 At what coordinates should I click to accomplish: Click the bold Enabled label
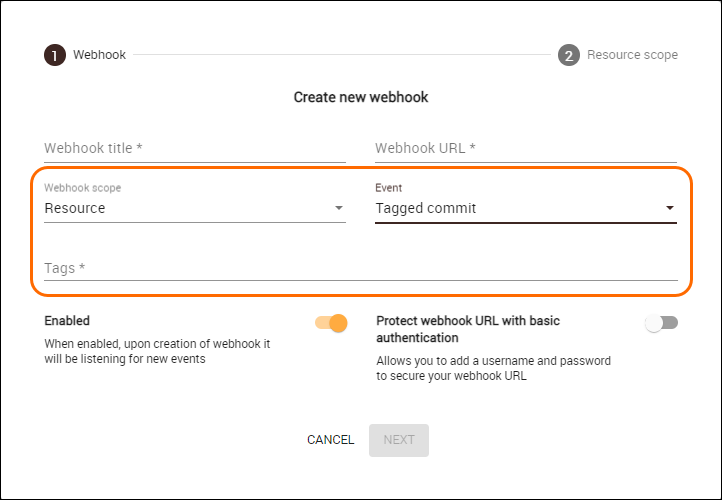coord(67,321)
